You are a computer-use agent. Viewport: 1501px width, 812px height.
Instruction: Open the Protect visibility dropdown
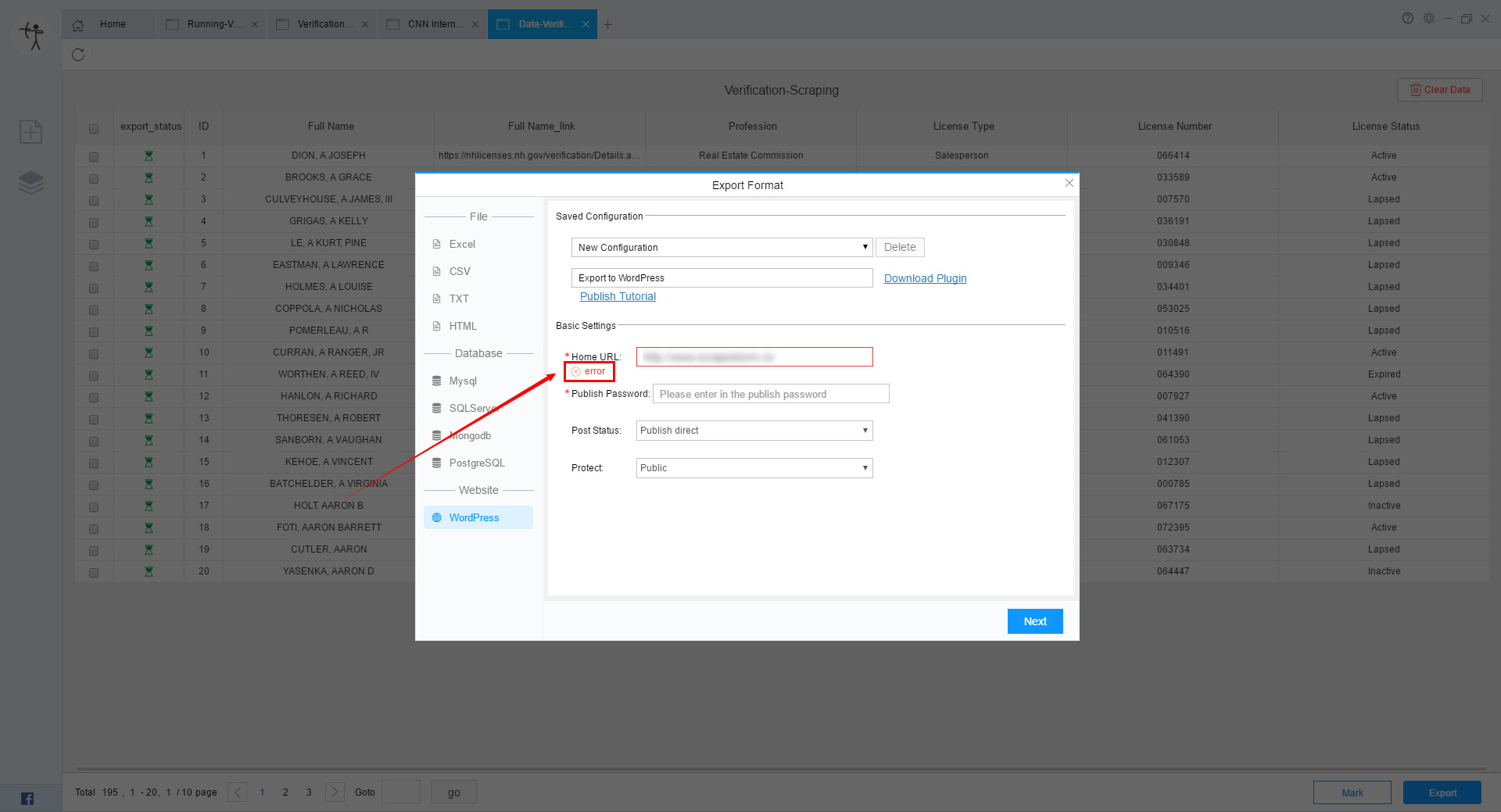coord(754,468)
